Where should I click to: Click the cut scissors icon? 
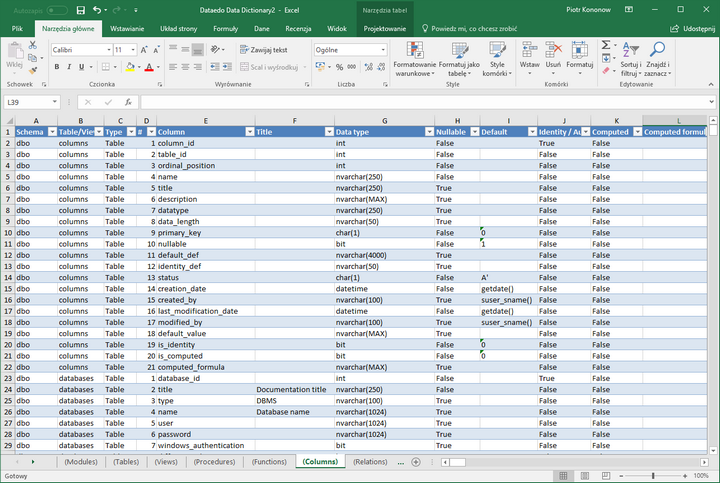(33, 47)
